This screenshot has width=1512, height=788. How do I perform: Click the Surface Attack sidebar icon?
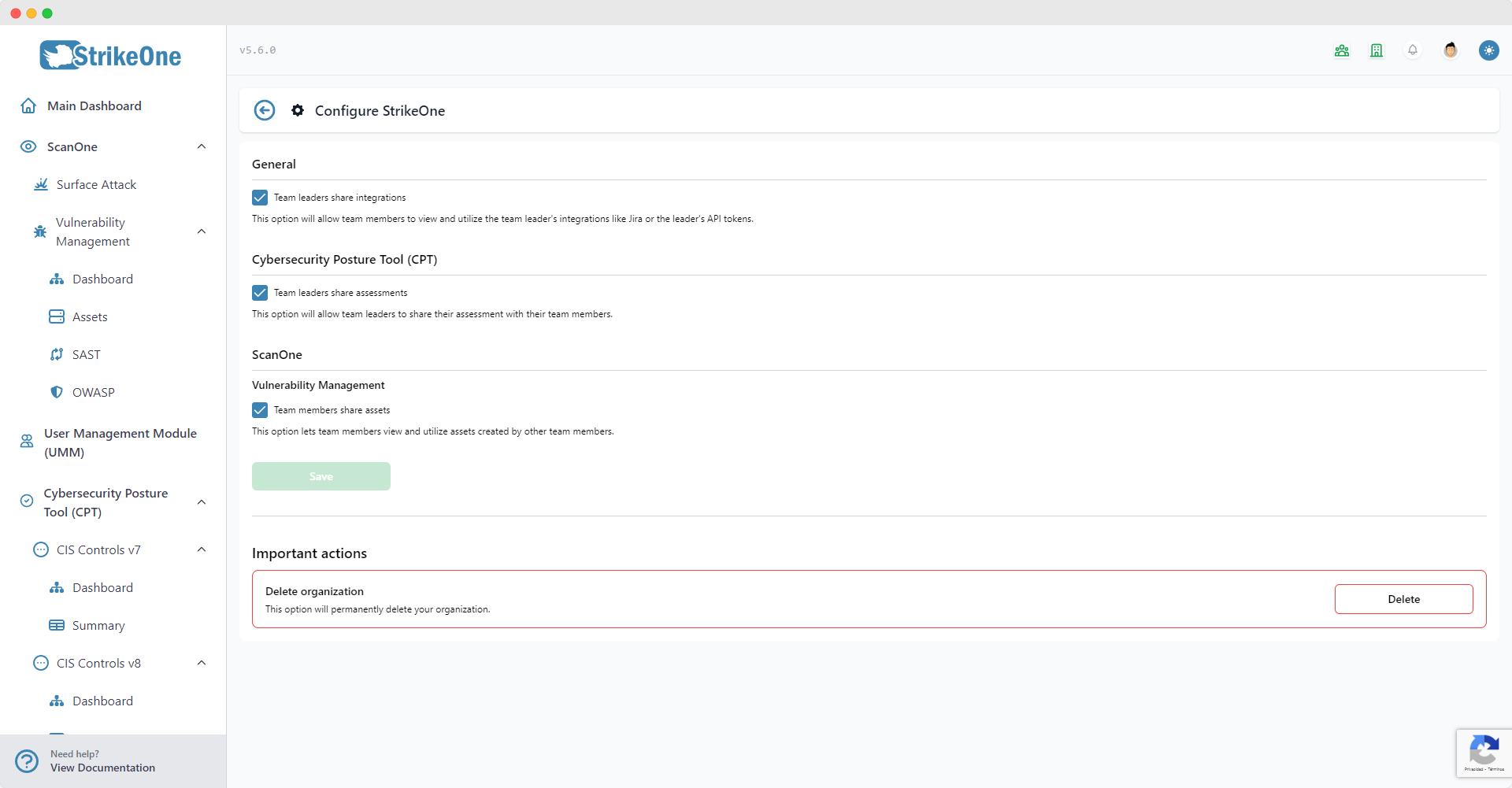pyautogui.click(x=40, y=184)
